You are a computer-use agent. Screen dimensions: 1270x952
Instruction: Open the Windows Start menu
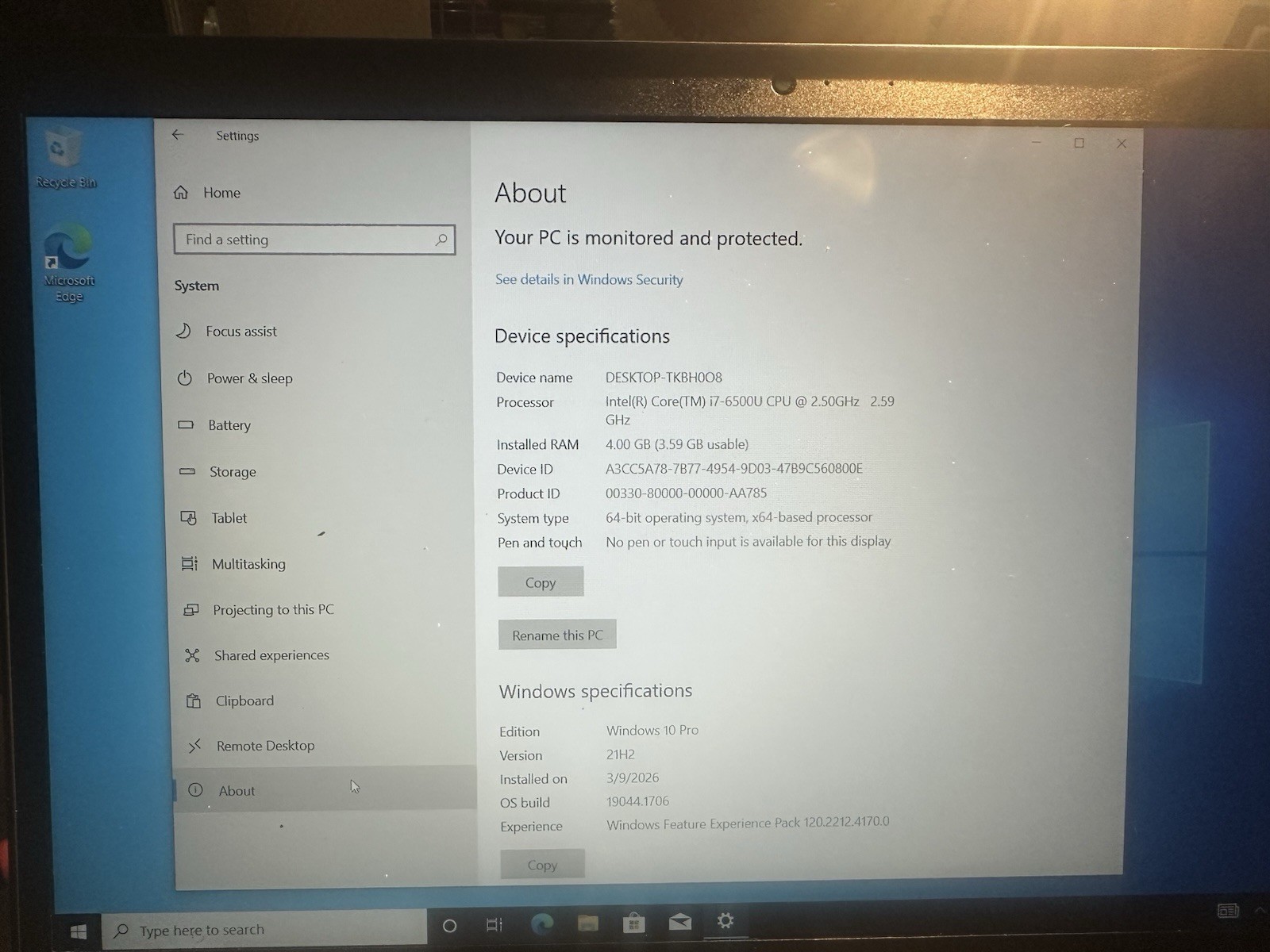pos(78,931)
